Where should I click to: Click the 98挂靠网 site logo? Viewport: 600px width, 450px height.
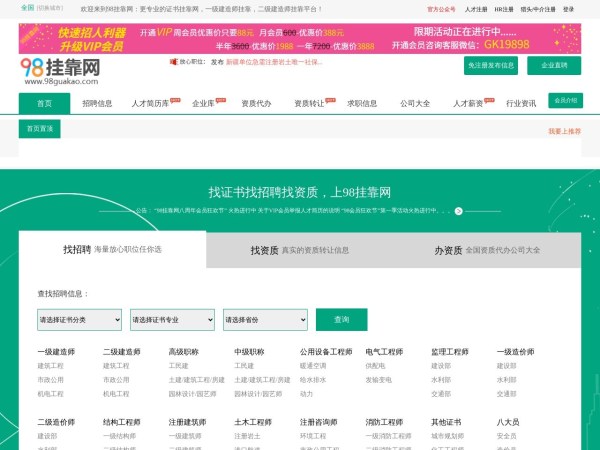pyautogui.click(x=60, y=70)
